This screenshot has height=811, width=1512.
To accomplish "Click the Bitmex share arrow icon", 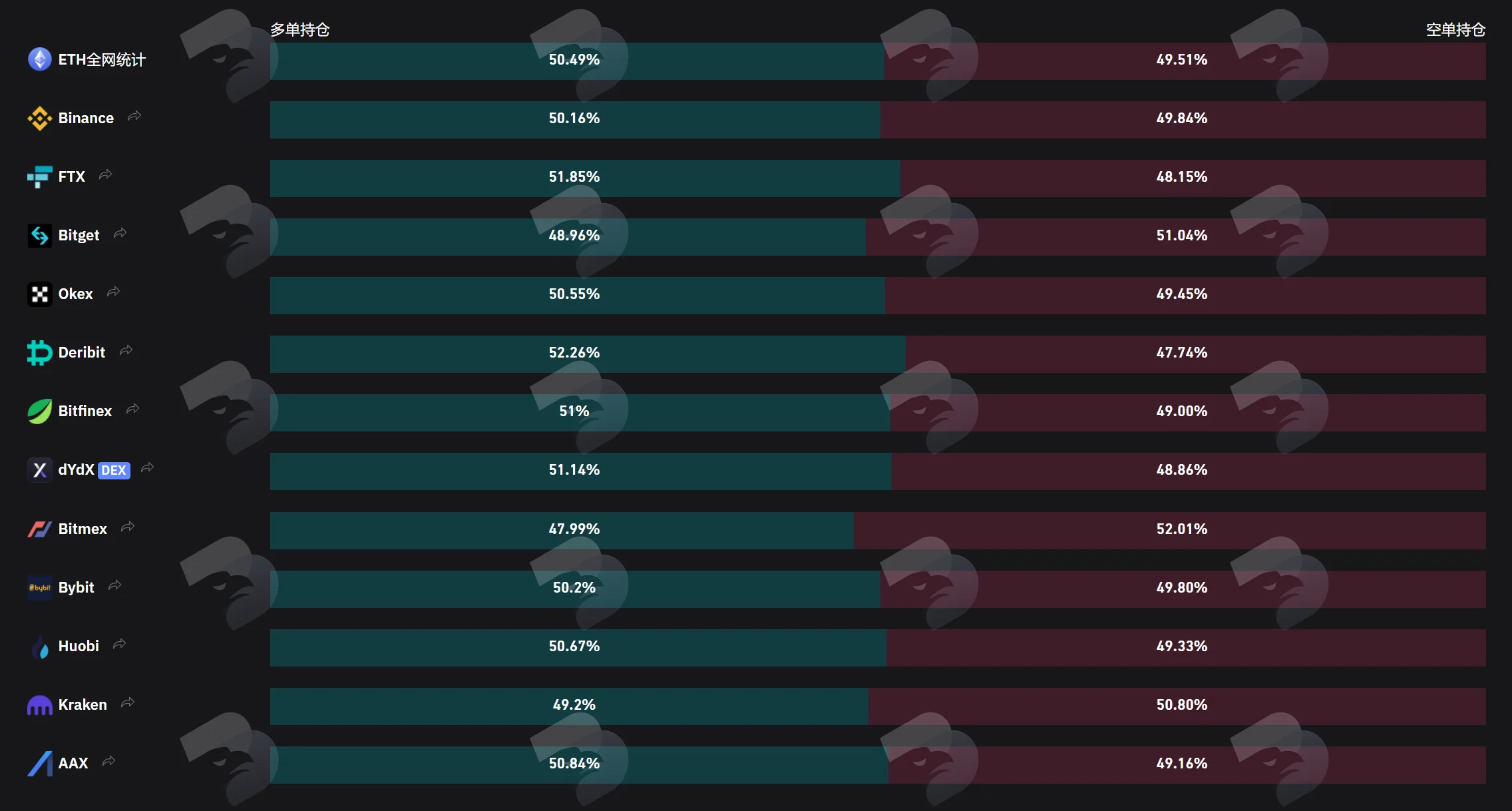I will (x=128, y=527).
